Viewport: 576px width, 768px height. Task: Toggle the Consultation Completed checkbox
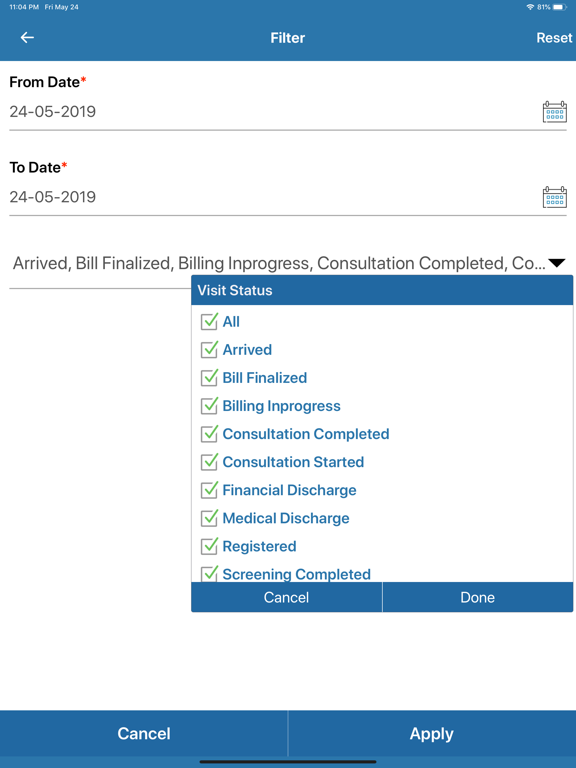click(x=209, y=434)
